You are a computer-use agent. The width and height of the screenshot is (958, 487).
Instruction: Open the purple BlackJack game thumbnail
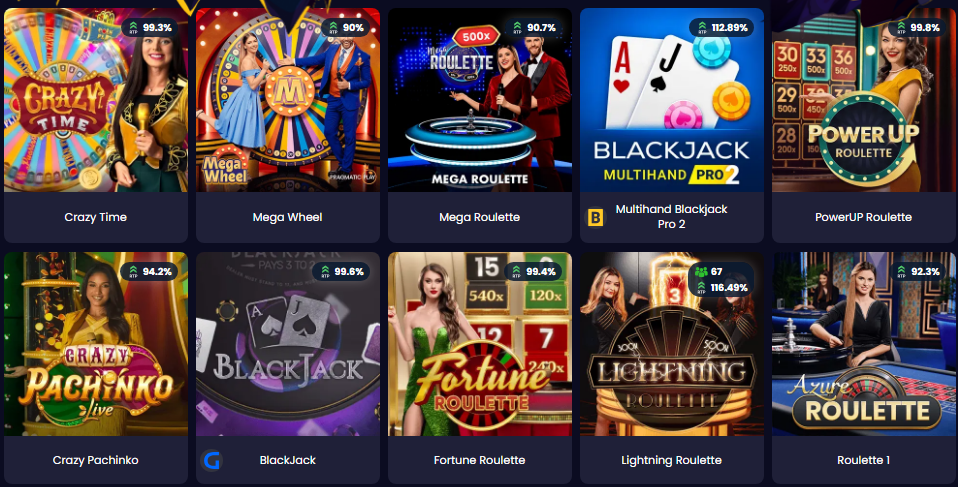(288, 344)
